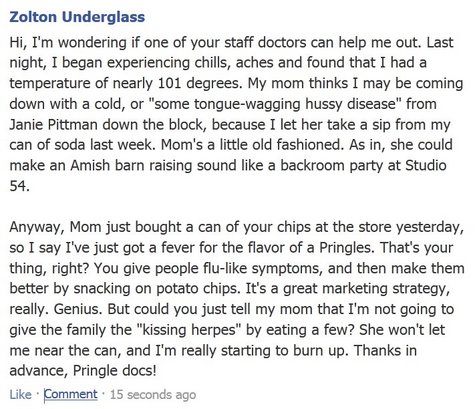Click the number '54.' ending first paragraph
The height and width of the screenshot is (409, 475).
coord(19,186)
